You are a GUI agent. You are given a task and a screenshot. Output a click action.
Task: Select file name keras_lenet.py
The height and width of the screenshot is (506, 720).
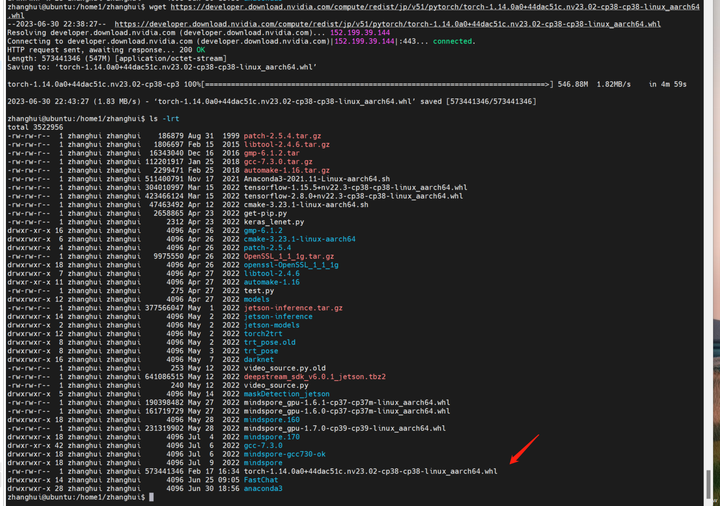[274, 222]
